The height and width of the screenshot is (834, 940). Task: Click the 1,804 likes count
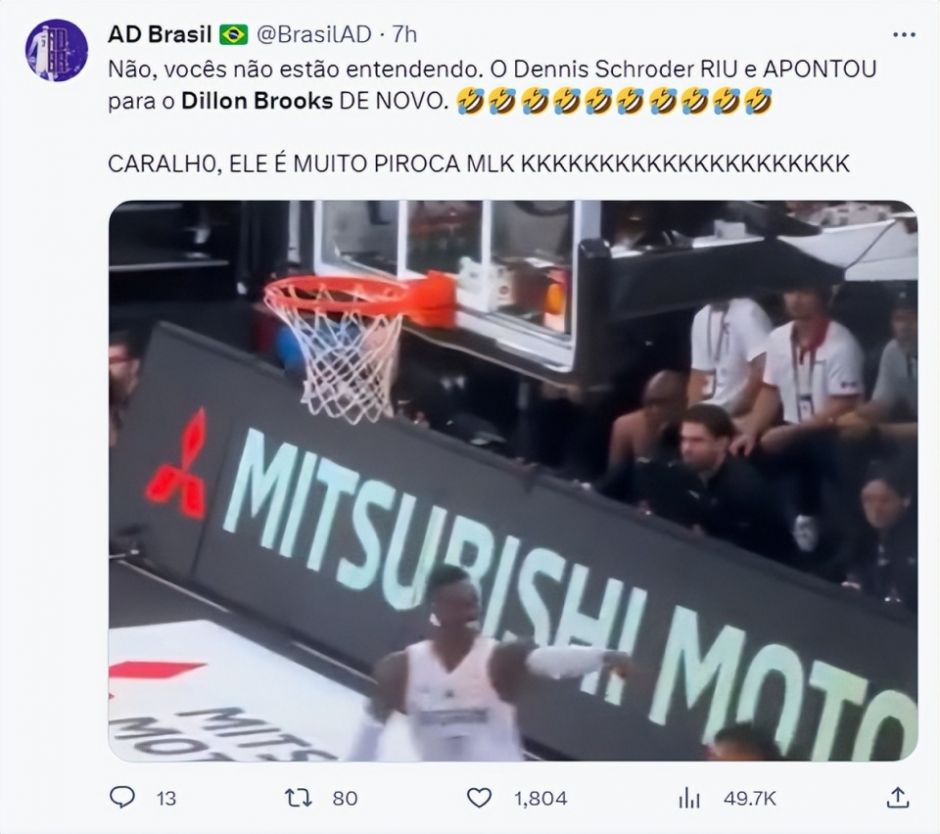click(540, 799)
